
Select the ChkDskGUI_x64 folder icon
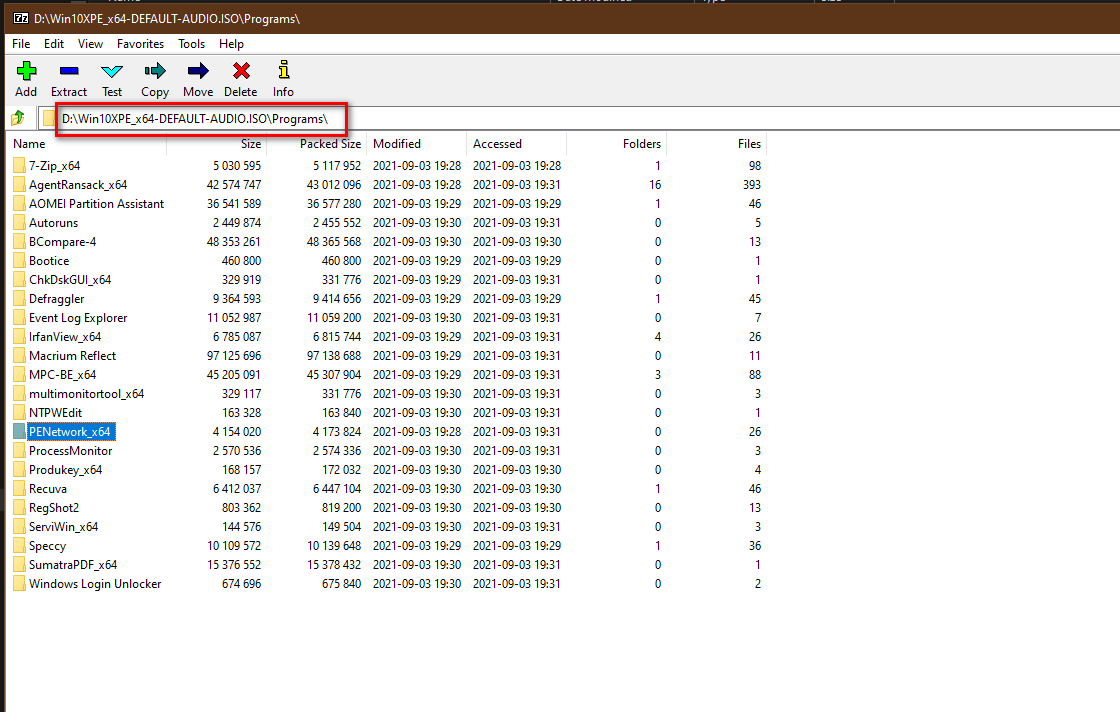click(x=19, y=280)
